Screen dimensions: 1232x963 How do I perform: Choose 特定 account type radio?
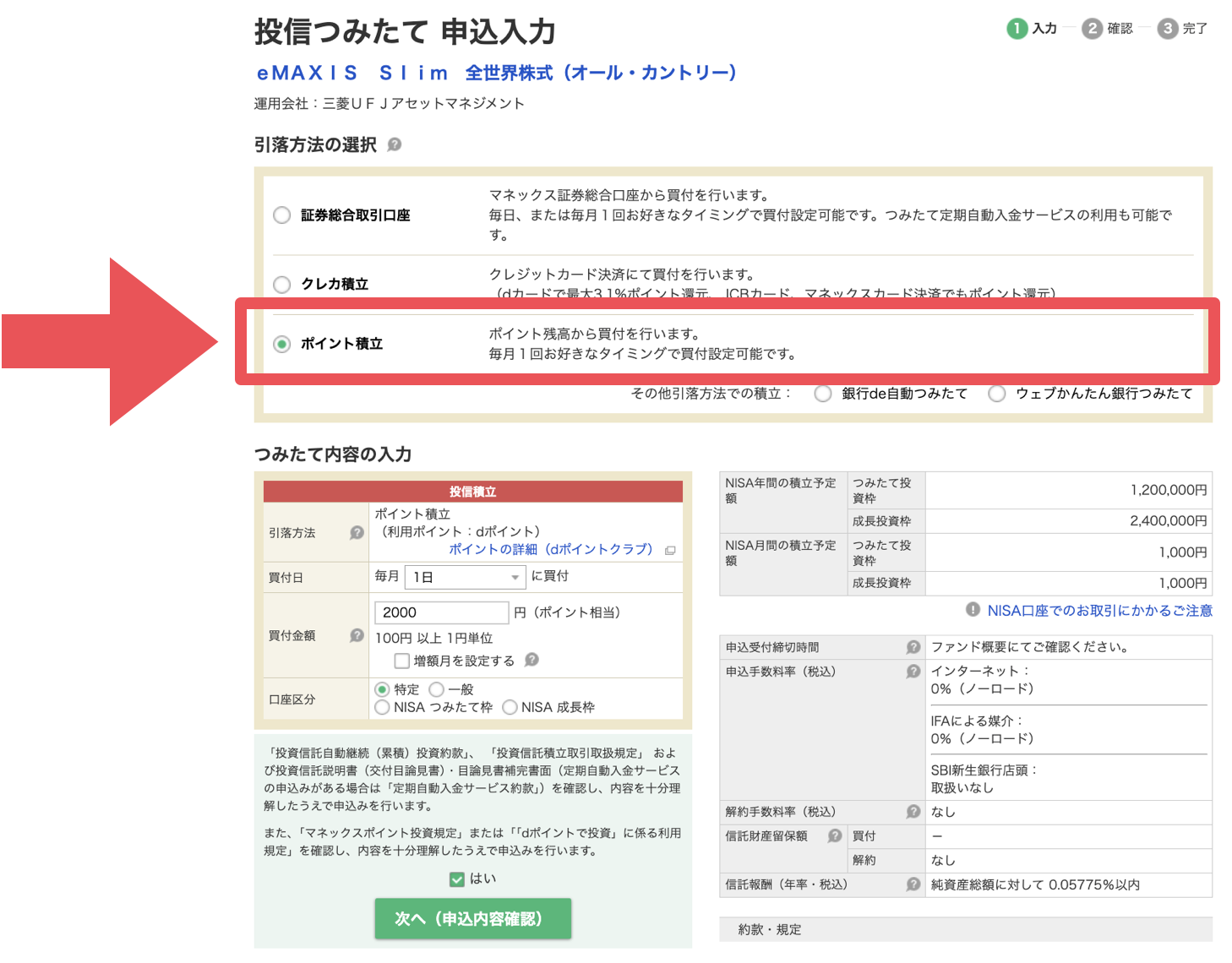pos(382,689)
